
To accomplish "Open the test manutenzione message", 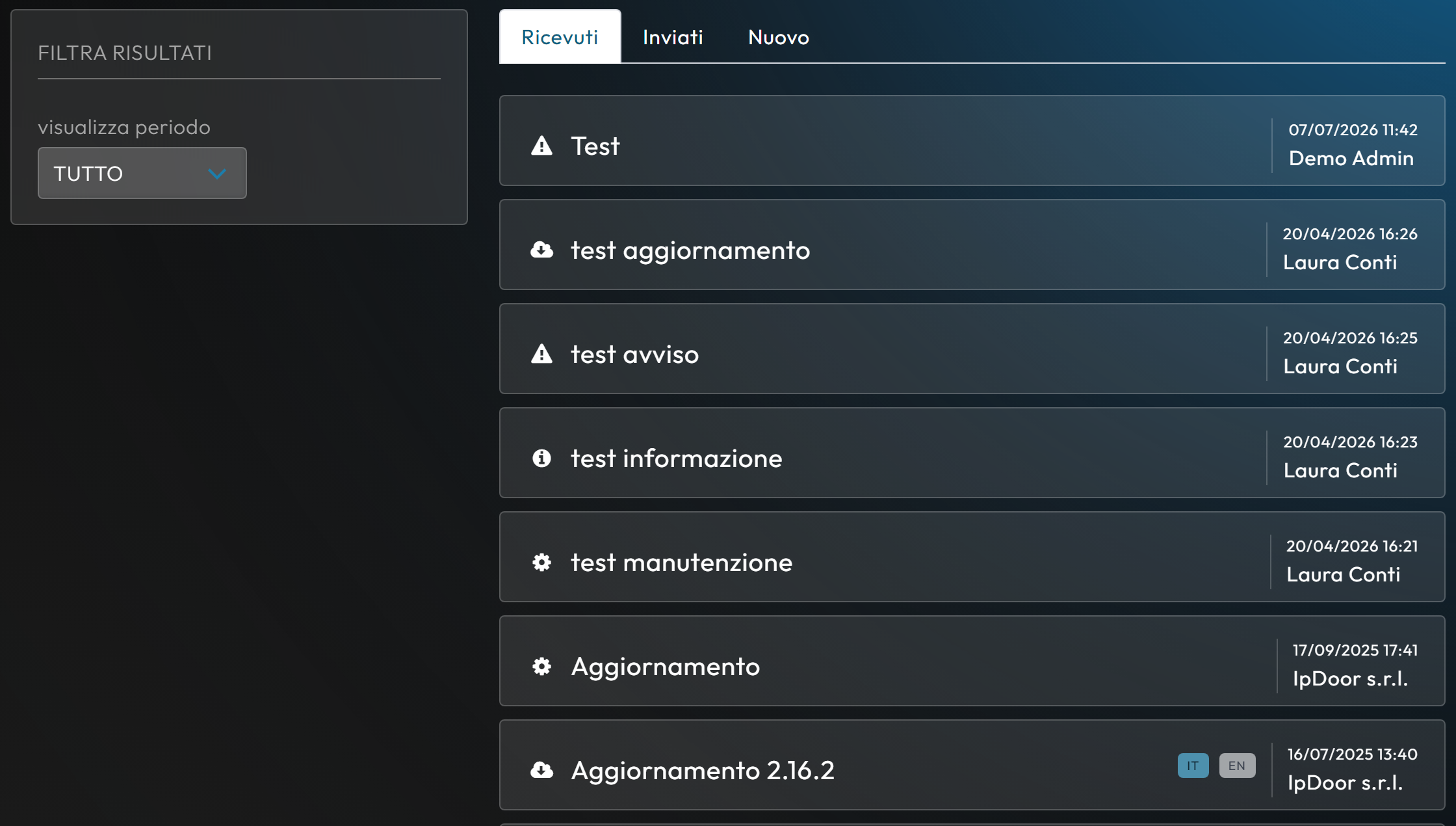I will (972, 557).
